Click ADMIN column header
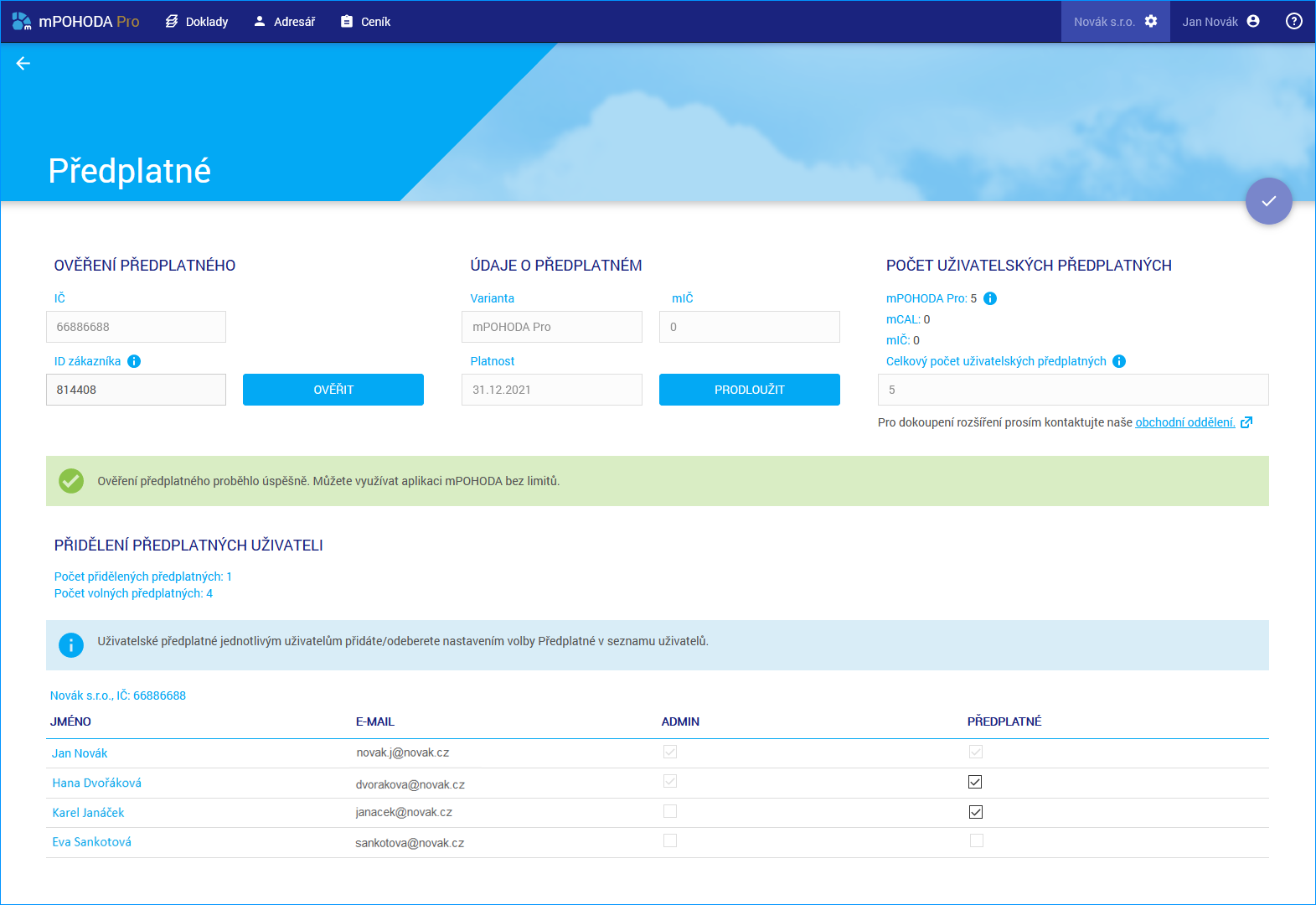 pos(680,721)
